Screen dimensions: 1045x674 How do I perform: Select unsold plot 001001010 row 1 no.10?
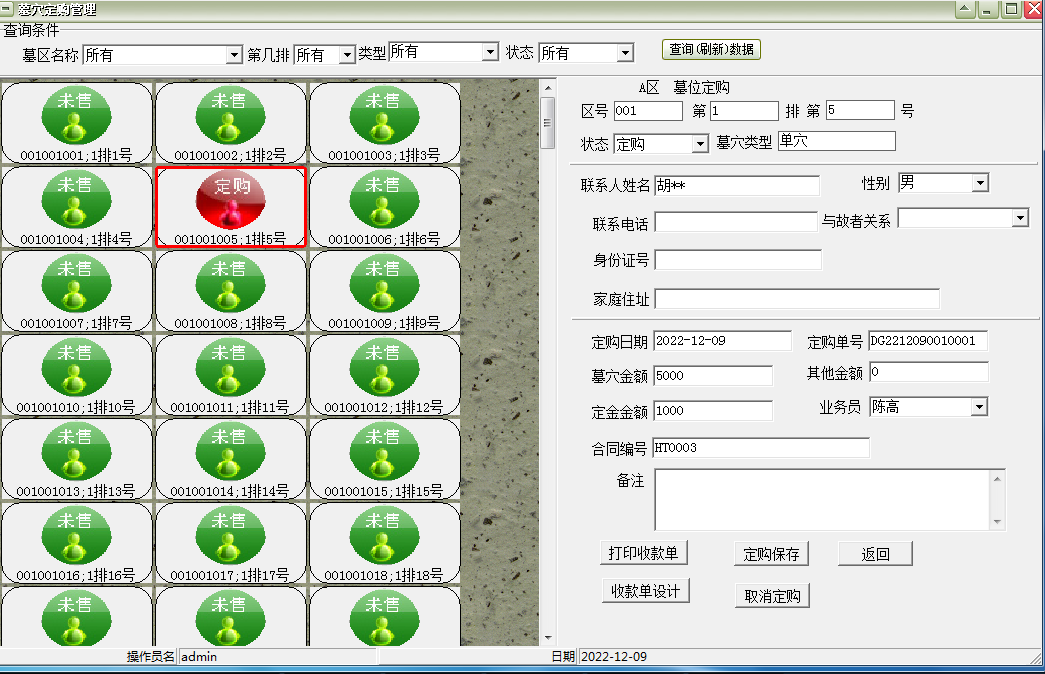point(77,375)
